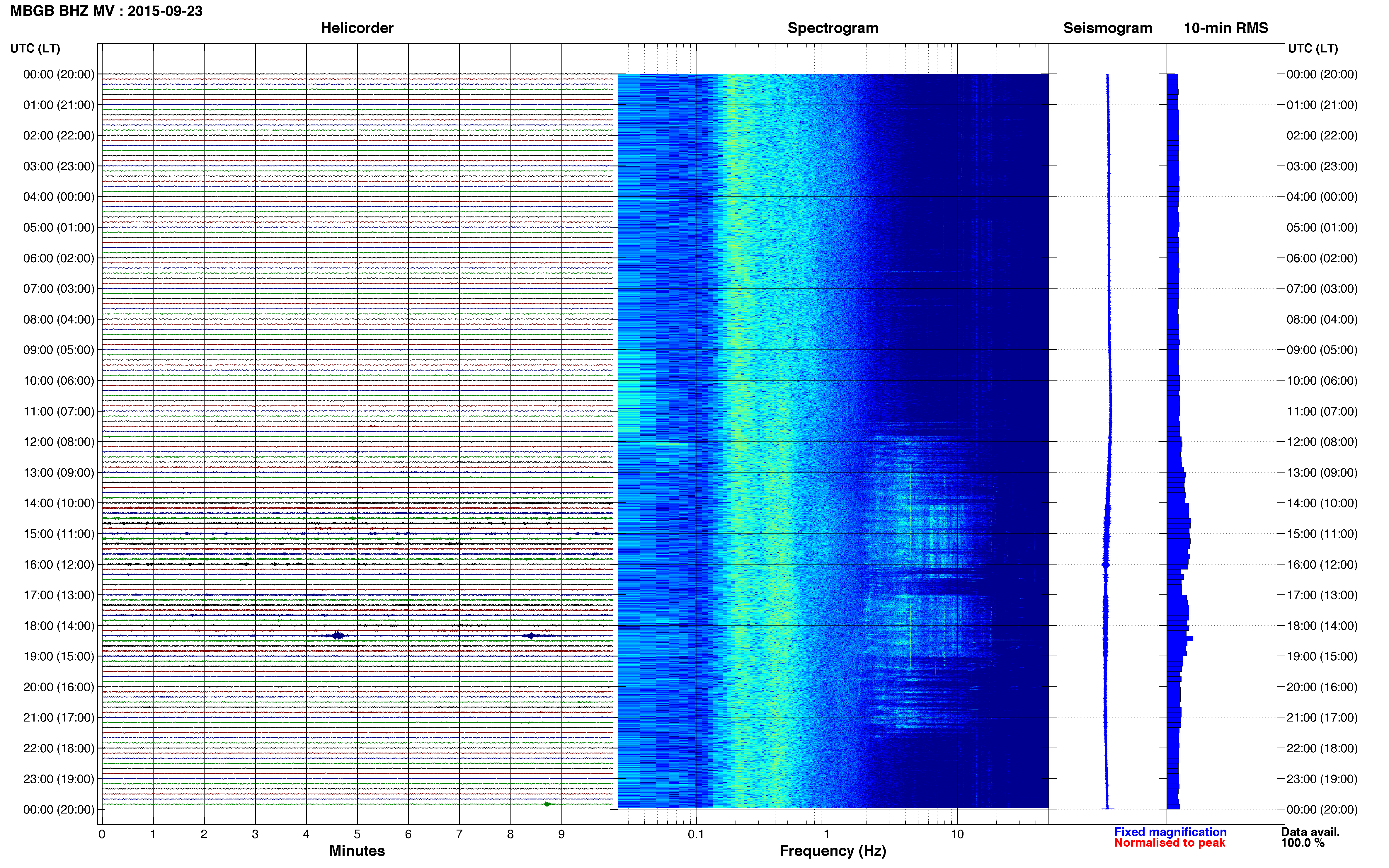The height and width of the screenshot is (868, 1389).
Task: Click helicorder minute tick '5'
Action: tap(357, 834)
